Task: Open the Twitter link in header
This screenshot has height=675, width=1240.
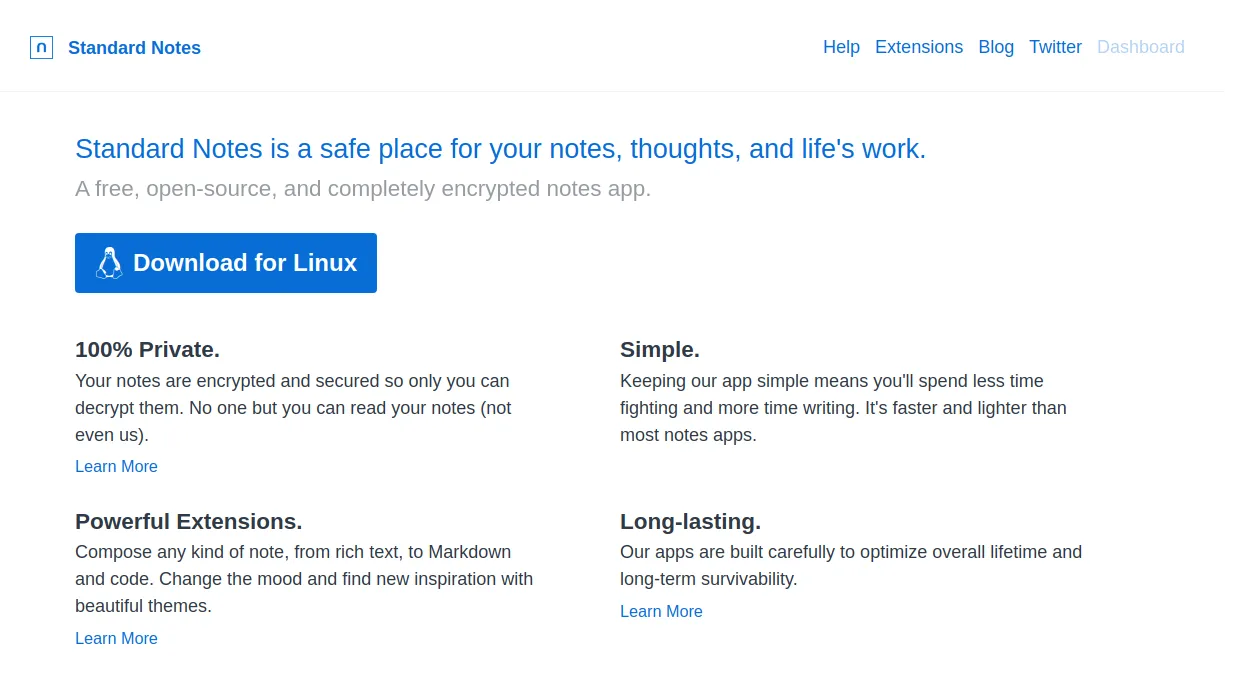Action: point(1055,47)
